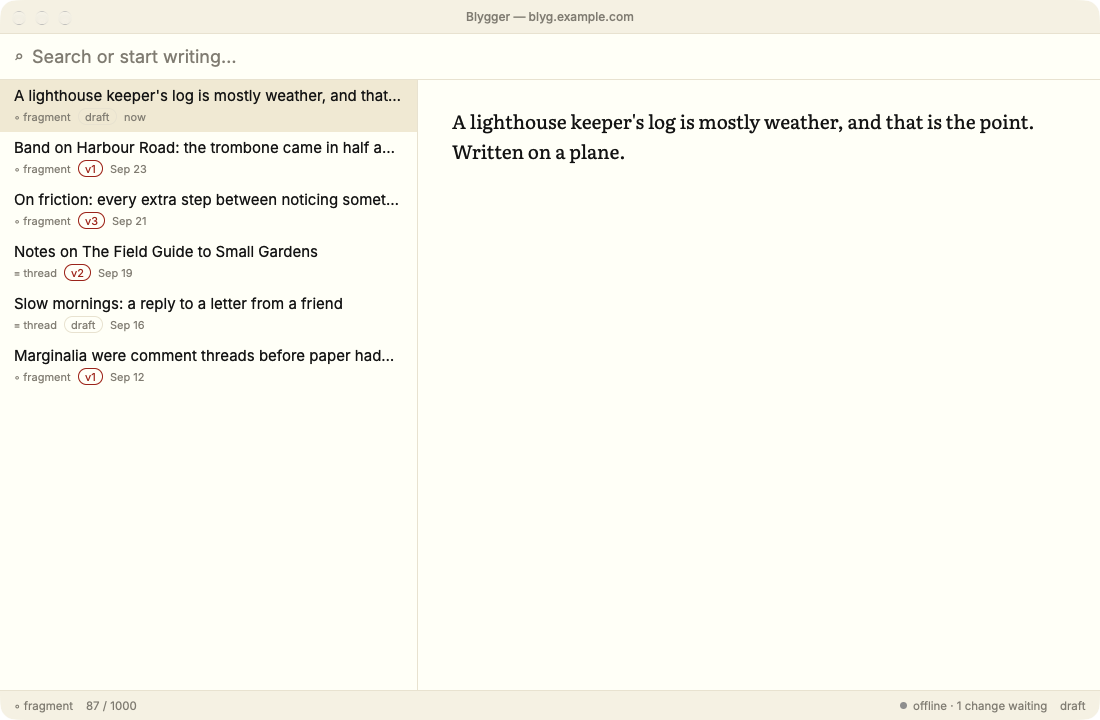Click the fragment type indicator in status bar
Screen dimensions: 1100x720
(x=43, y=706)
